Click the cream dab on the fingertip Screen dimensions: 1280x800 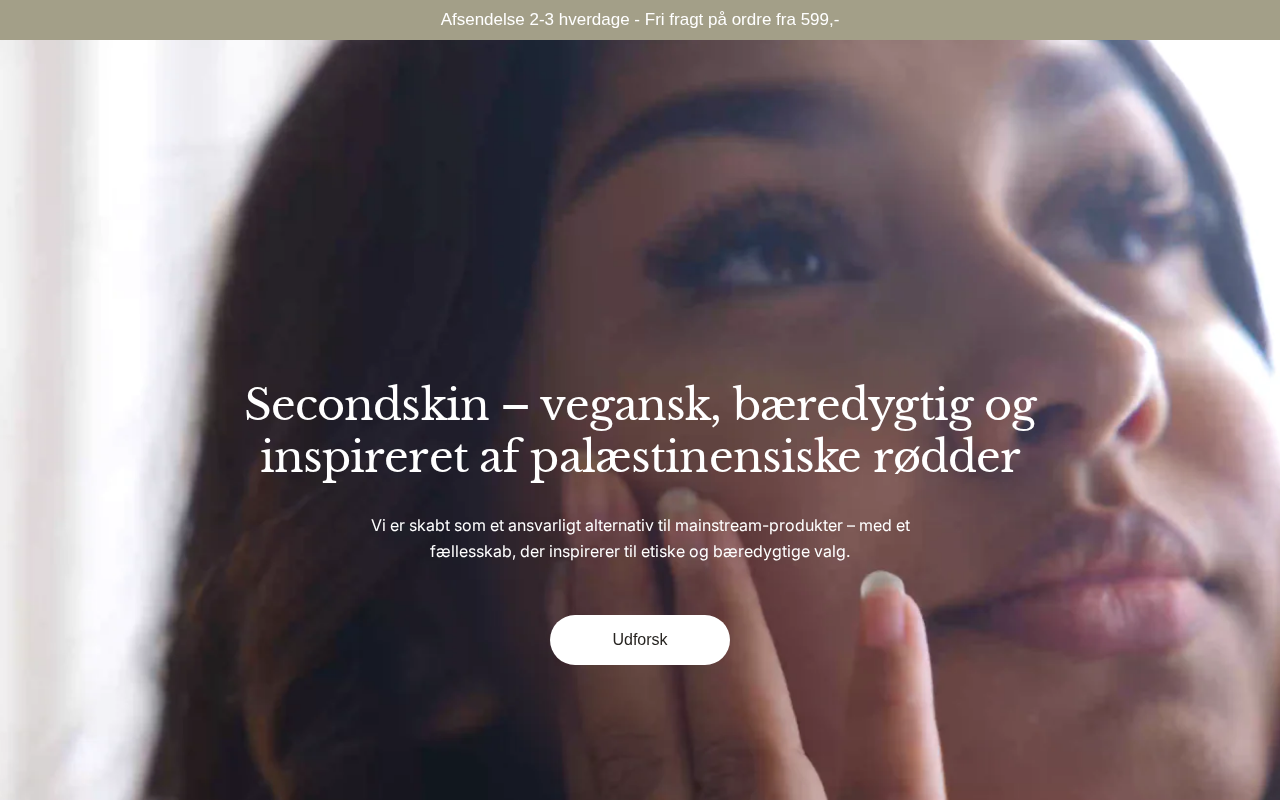point(882,584)
